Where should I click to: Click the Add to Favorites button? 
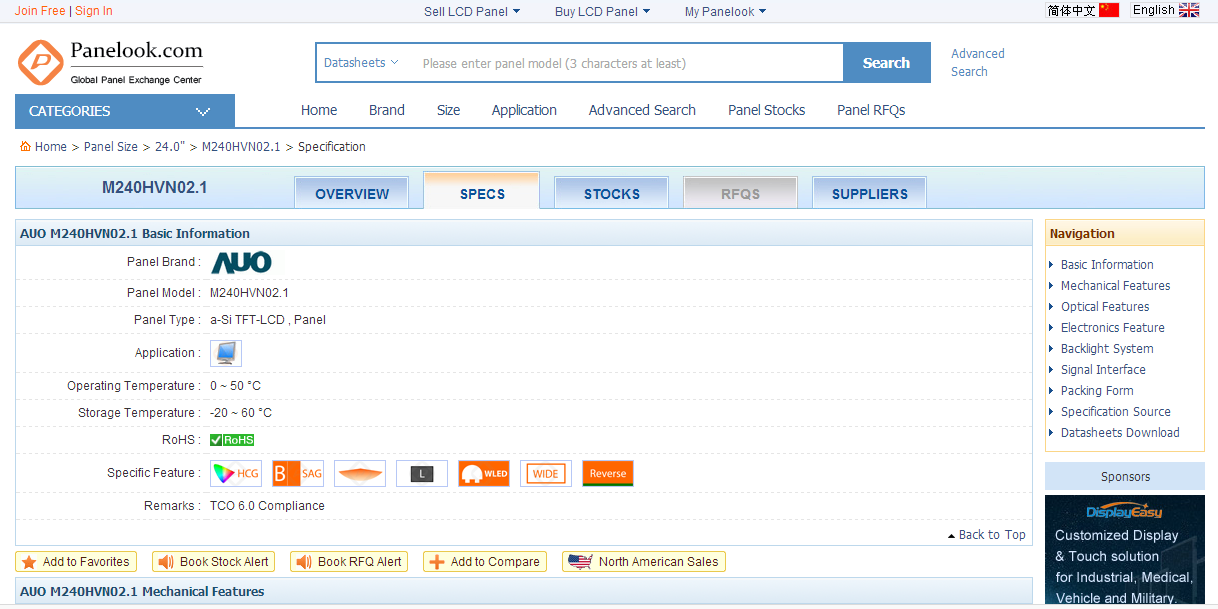(76, 562)
